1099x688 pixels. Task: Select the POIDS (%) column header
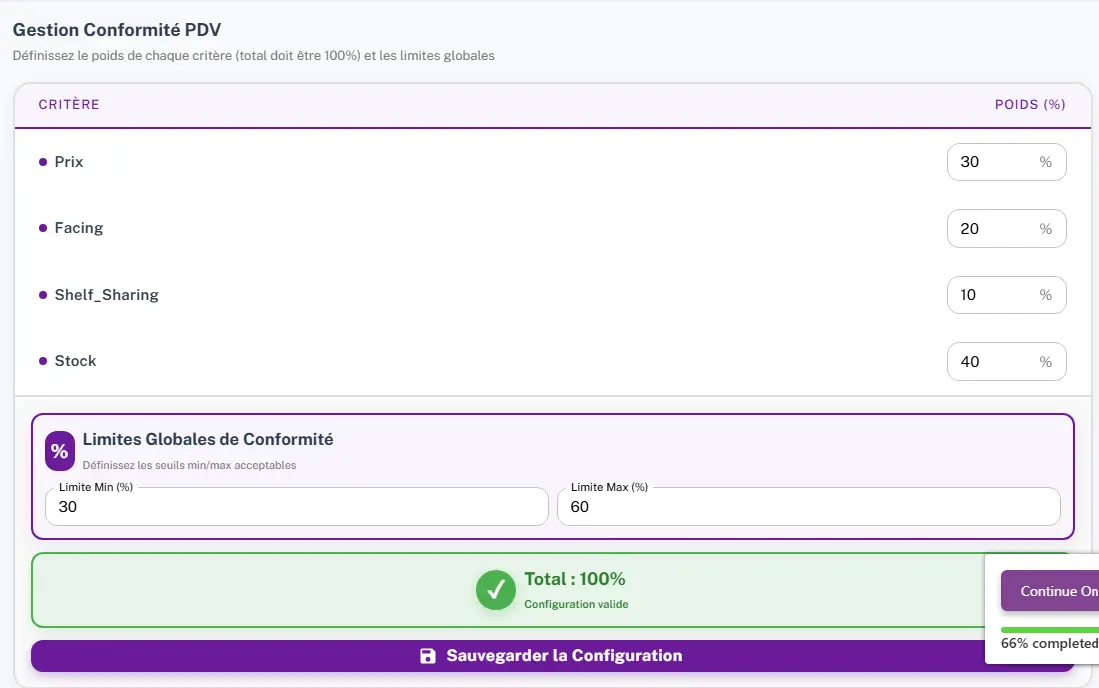click(1030, 104)
